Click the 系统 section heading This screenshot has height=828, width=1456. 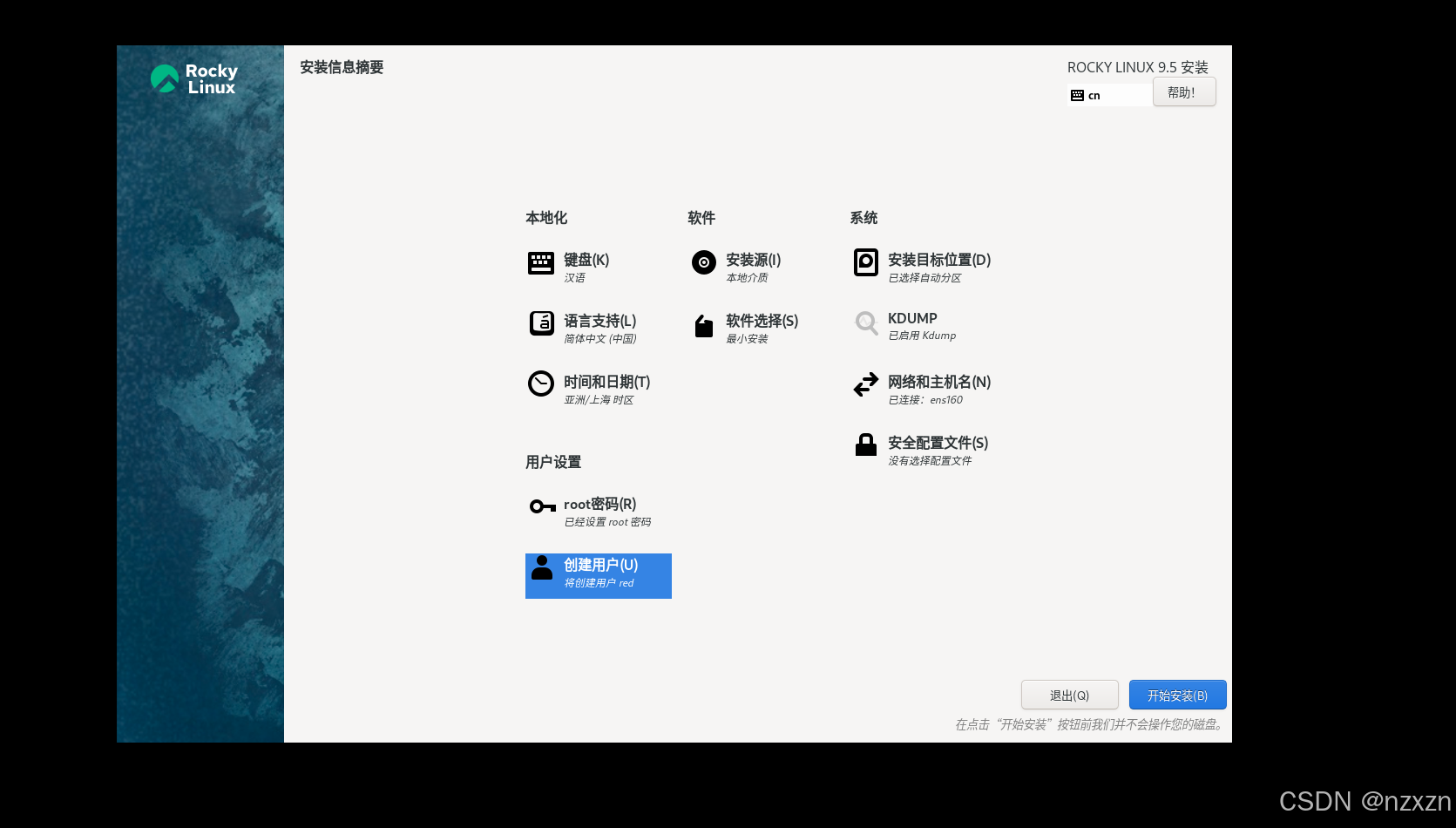(863, 218)
